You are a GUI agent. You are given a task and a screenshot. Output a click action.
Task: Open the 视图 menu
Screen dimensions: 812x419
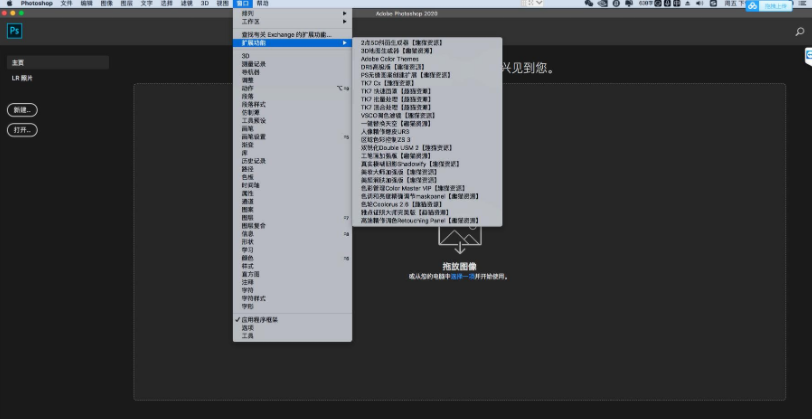pyautogui.click(x=222, y=3)
